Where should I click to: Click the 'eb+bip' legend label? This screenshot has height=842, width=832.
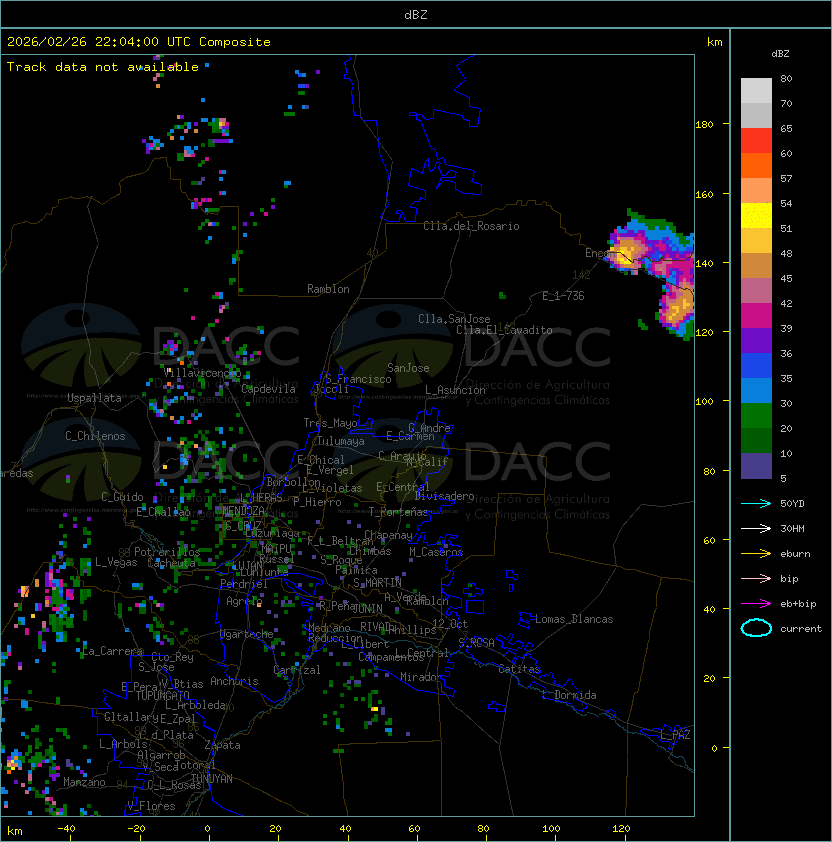pos(798,604)
